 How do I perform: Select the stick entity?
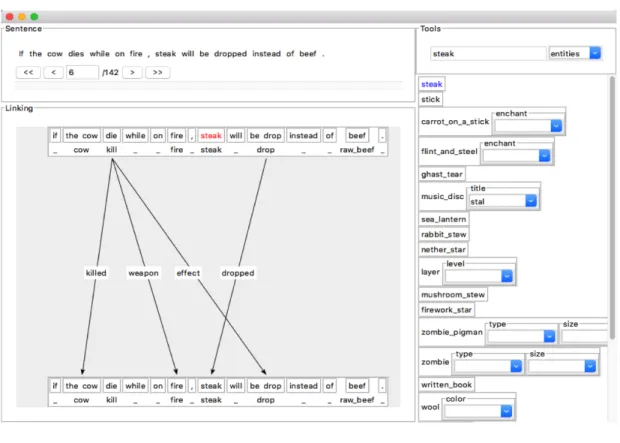(x=430, y=99)
